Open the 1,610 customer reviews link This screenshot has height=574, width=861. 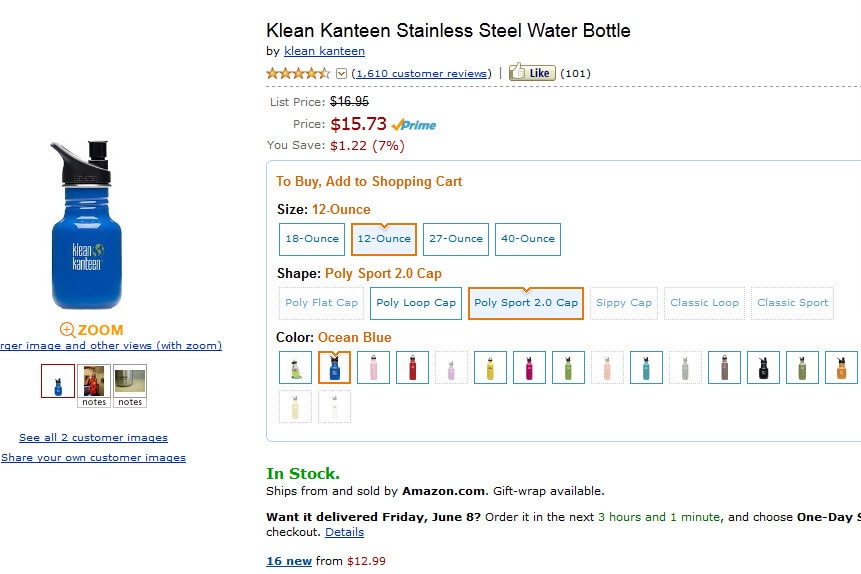(x=422, y=73)
